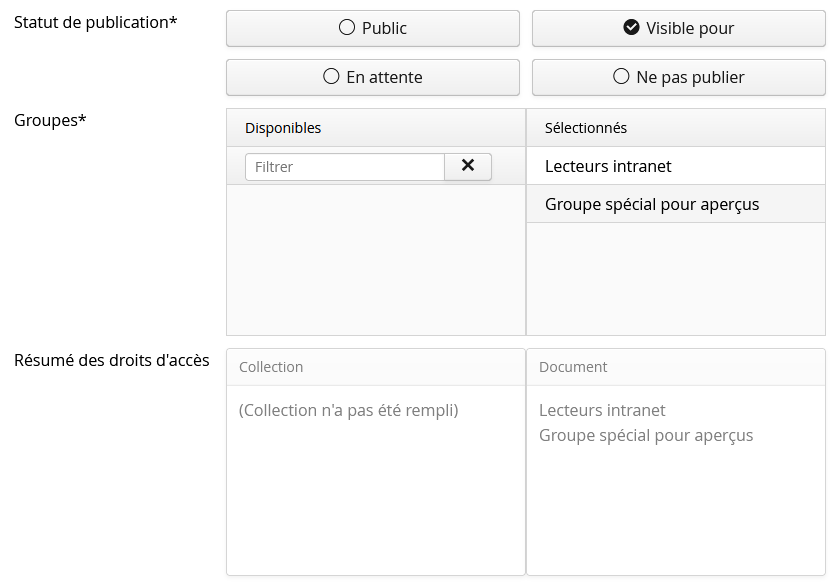Click the 'Résumé des droits d'accès' label

coord(112,360)
